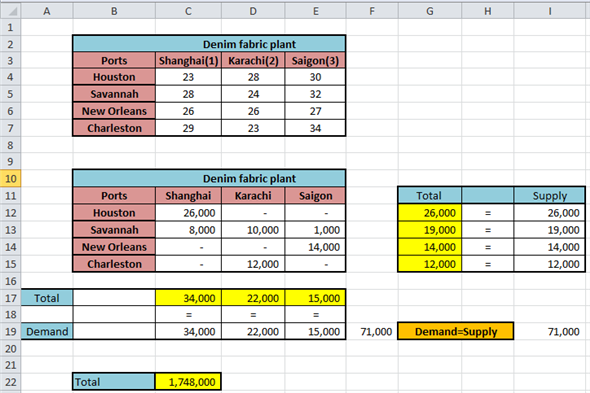Click Houston-Saigon cost cell '30'
590x393 pixels.
point(315,77)
